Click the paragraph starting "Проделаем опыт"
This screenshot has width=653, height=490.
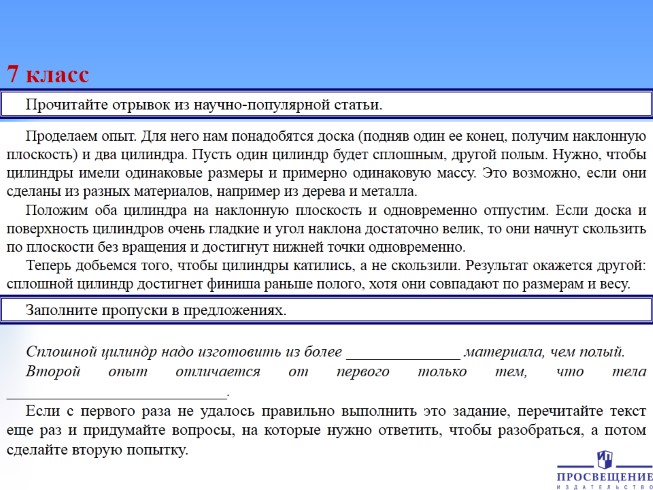pyautogui.click(x=326, y=160)
